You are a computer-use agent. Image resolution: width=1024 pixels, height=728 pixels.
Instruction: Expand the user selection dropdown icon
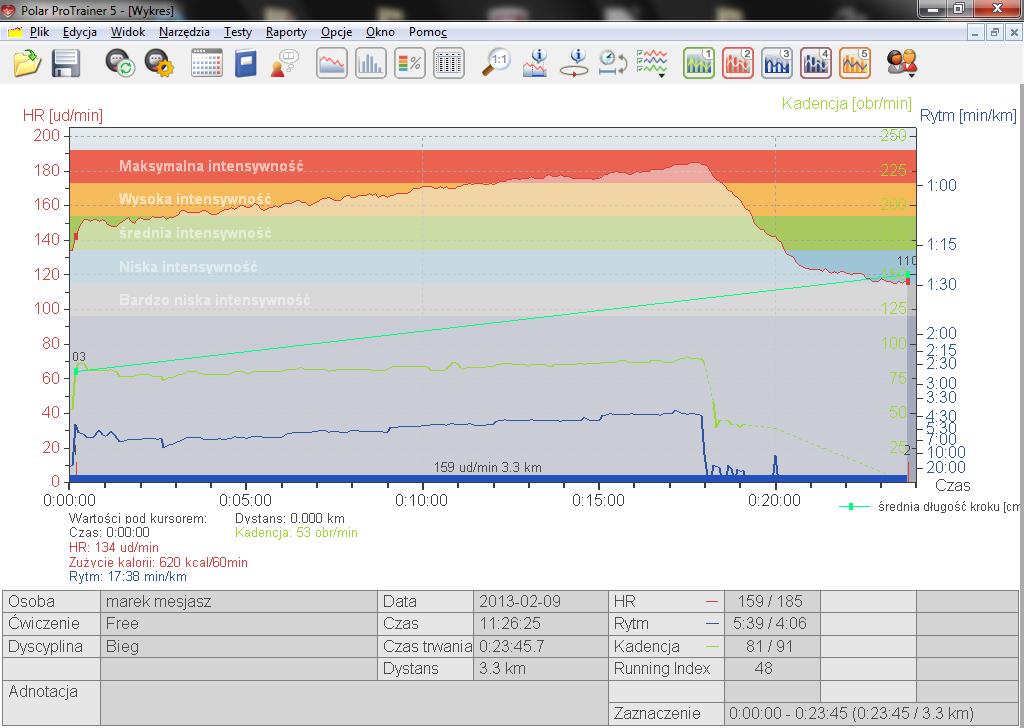pyautogui.click(x=903, y=63)
